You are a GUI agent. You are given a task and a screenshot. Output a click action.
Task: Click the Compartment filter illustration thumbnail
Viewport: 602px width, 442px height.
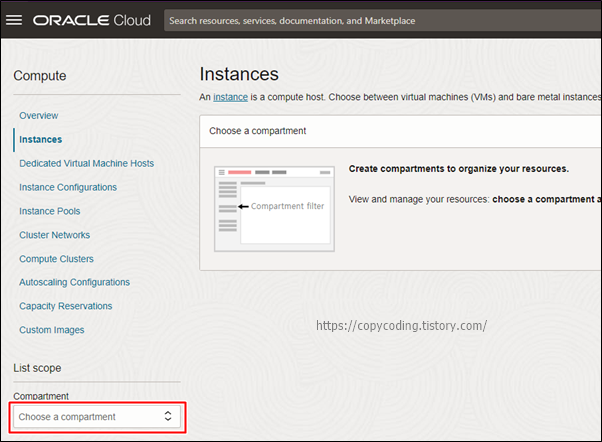tap(274, 209)
